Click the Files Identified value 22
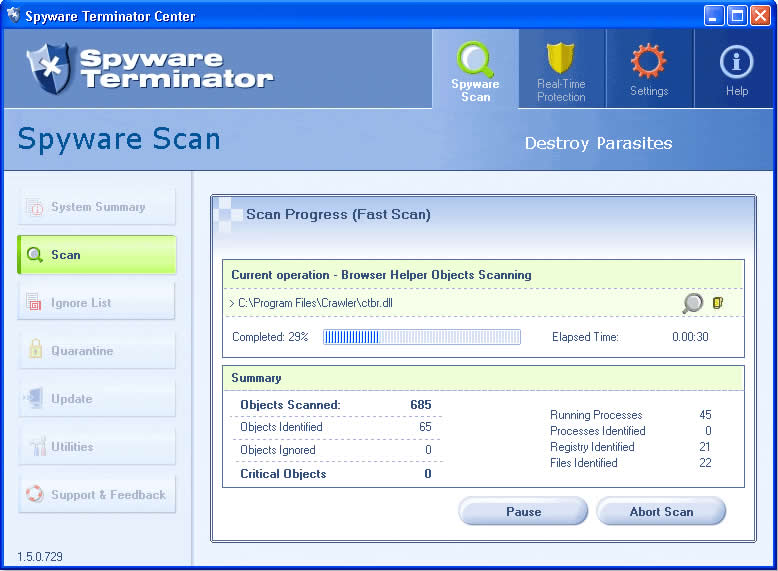The image size is (778, 571). click(705, 463)
